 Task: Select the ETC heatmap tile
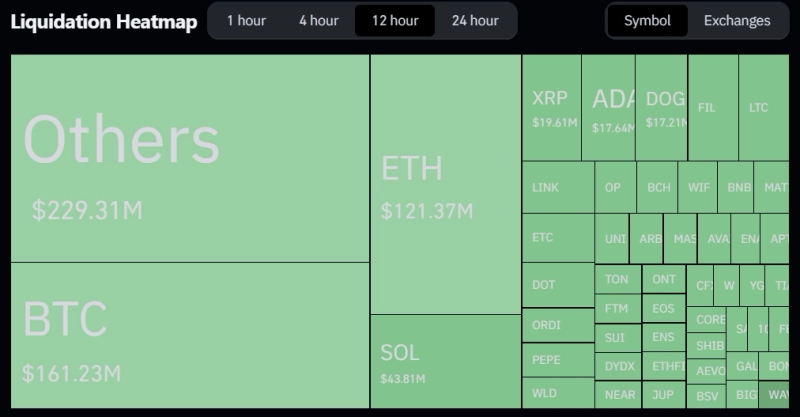[557, 238]
